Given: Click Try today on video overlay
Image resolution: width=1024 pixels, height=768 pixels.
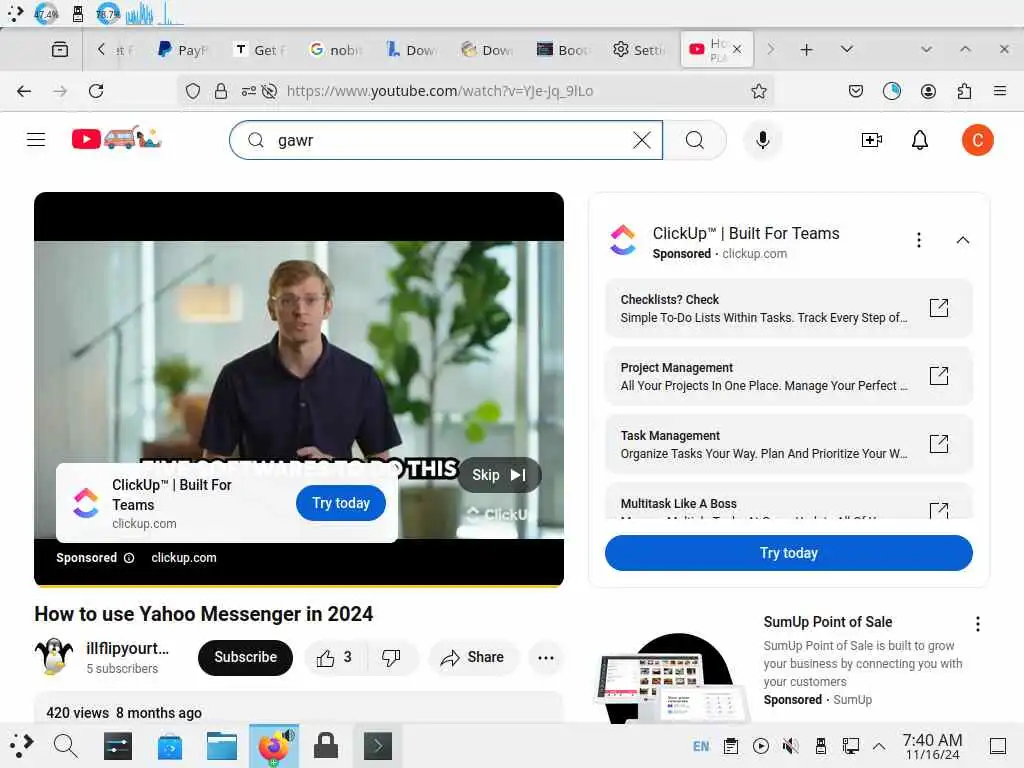Looking at the screenshot, I should click(341, 503).
